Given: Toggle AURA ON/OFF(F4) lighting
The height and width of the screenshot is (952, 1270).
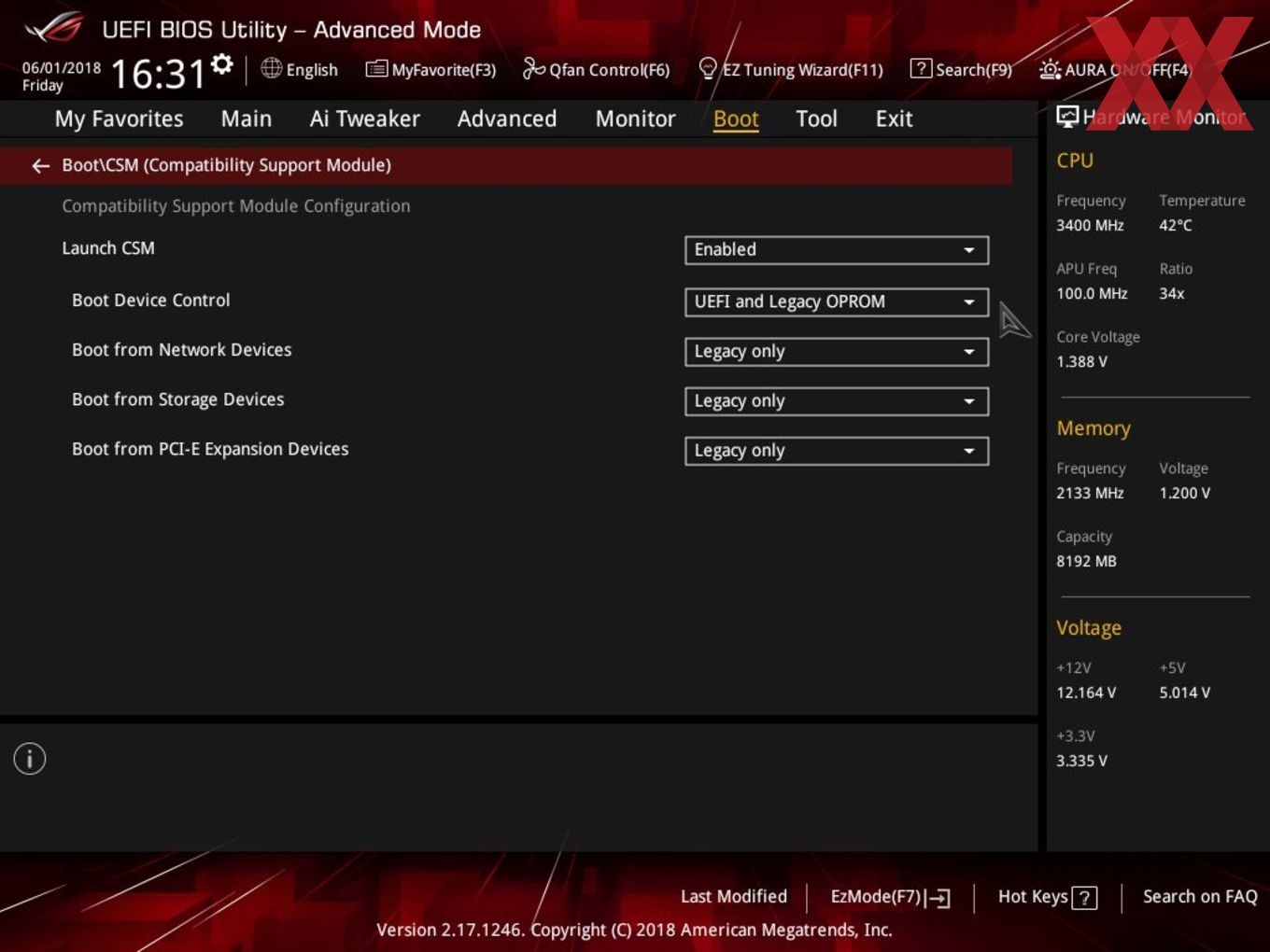Looking at the screenshot, I should (x=1115, y=69).
